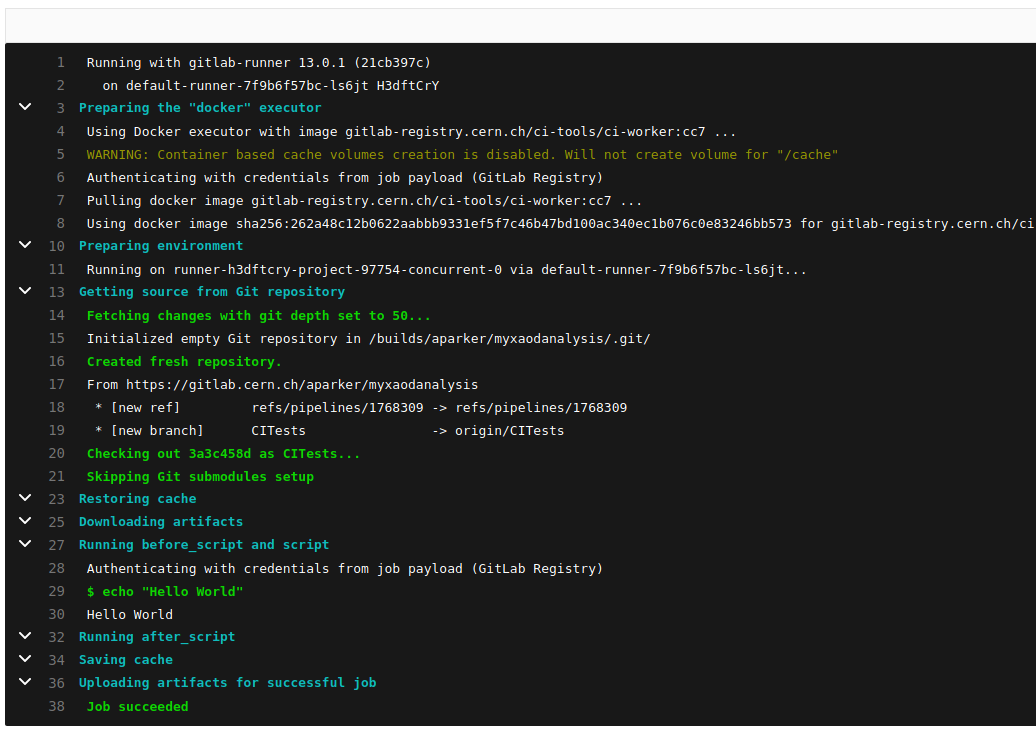Click line number 5 next to WARNING
The image size is (1036, 747).
(x=60, y=154)
